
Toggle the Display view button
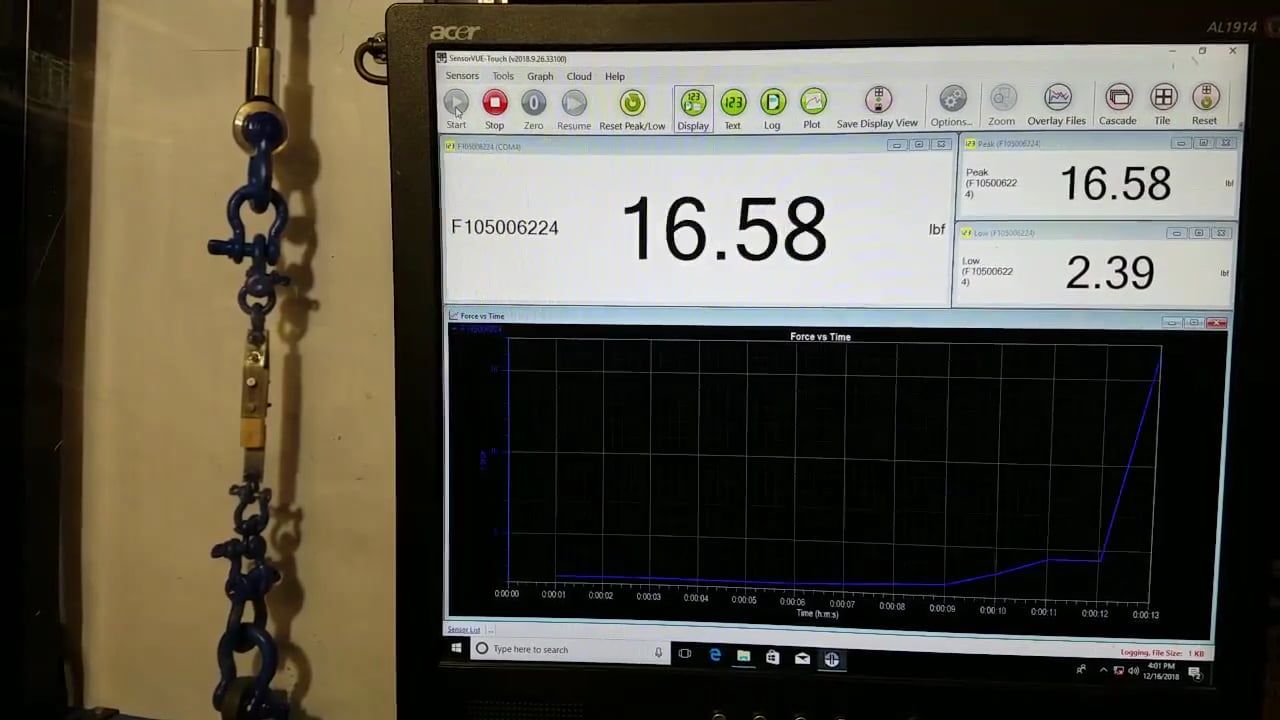[x=693, y=109]
